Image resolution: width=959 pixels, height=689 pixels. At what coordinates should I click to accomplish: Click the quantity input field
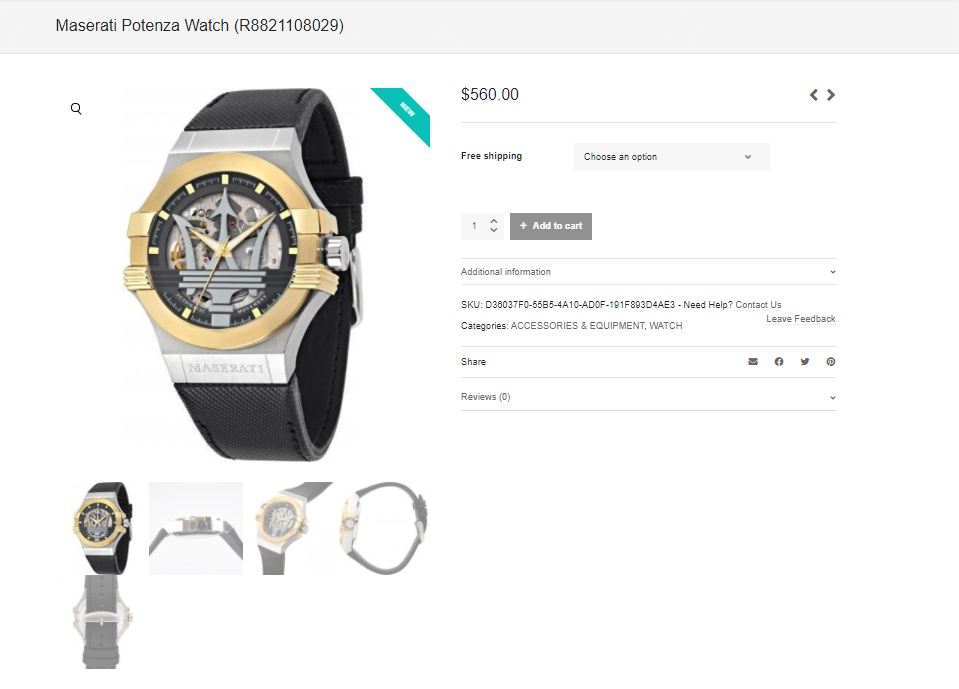pos(475,226)
